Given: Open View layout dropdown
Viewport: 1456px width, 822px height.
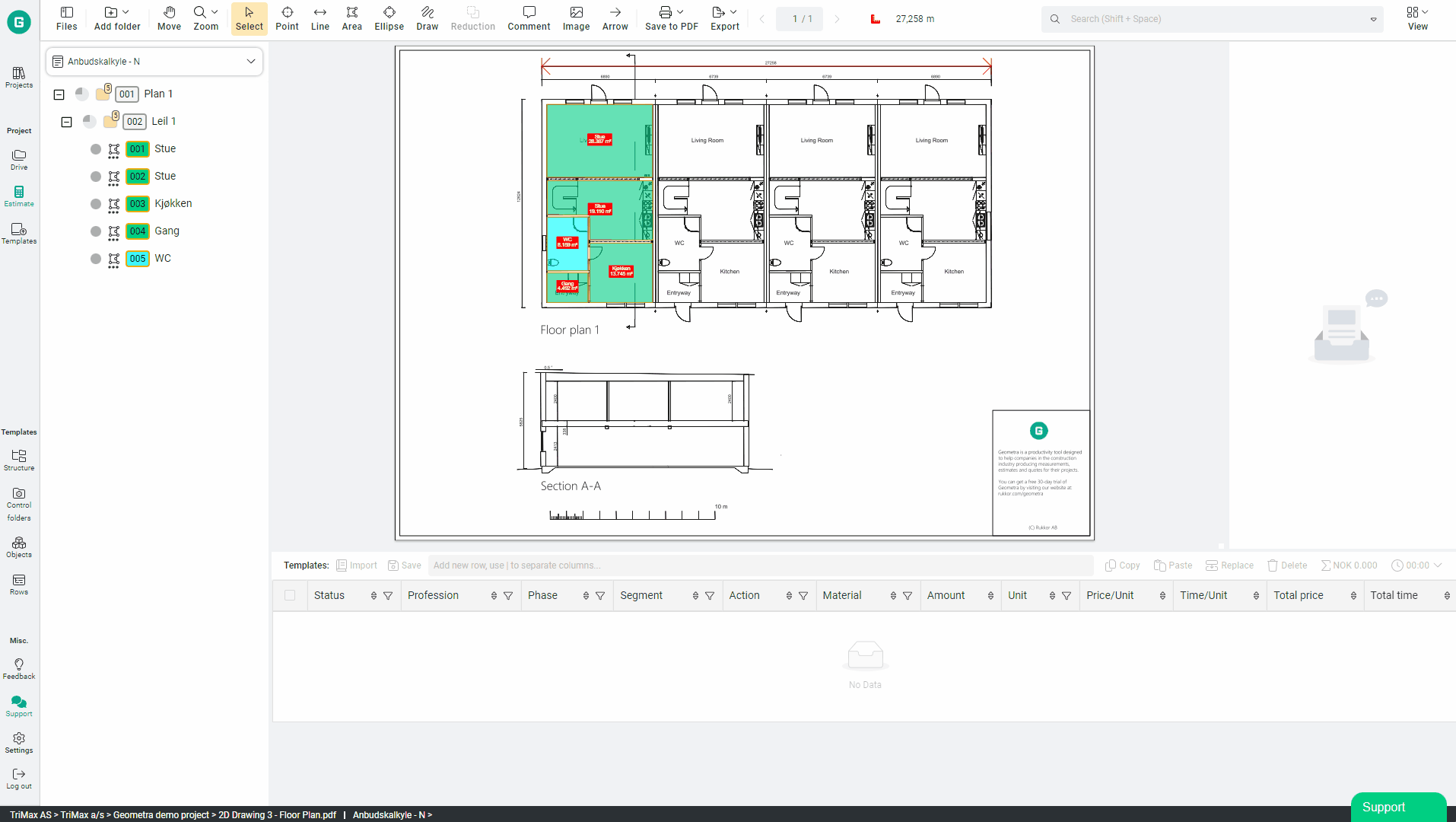Looking at the screenshot, I should click(x=1417, y=18).
